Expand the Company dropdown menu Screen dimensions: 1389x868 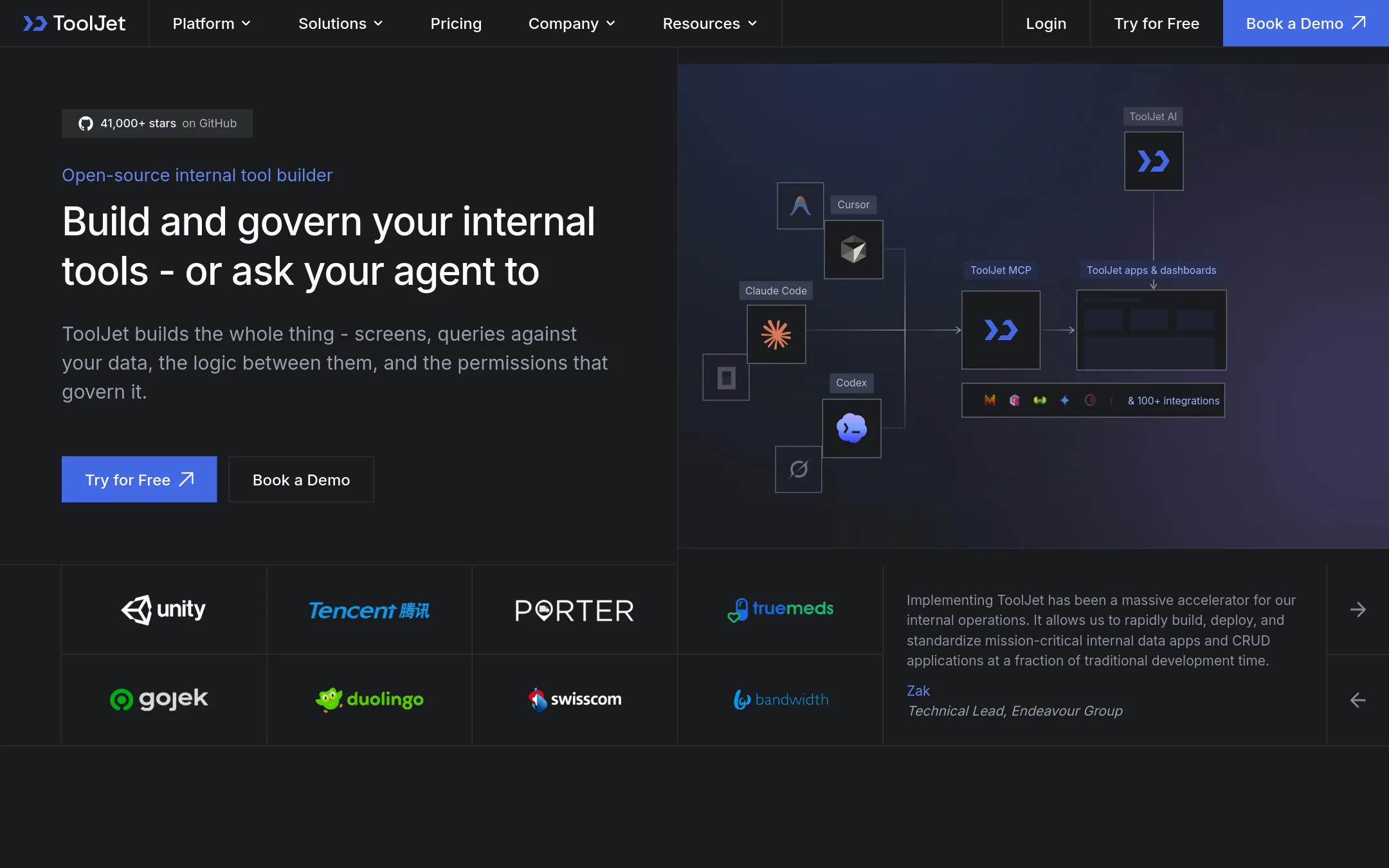tap(572, 23)
